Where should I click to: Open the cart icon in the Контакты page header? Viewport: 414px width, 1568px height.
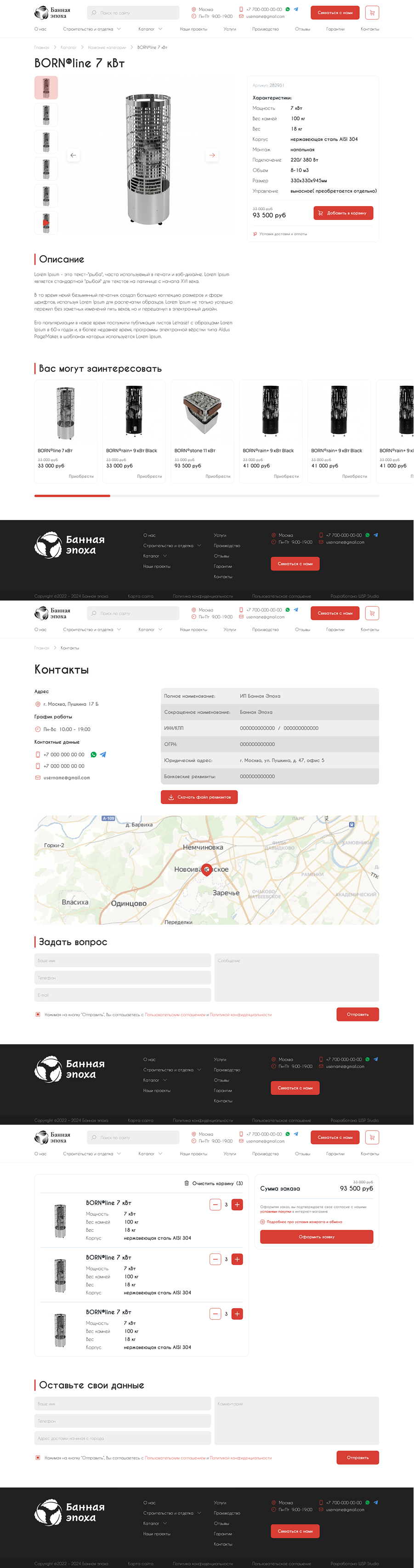[x=372, y=613]
